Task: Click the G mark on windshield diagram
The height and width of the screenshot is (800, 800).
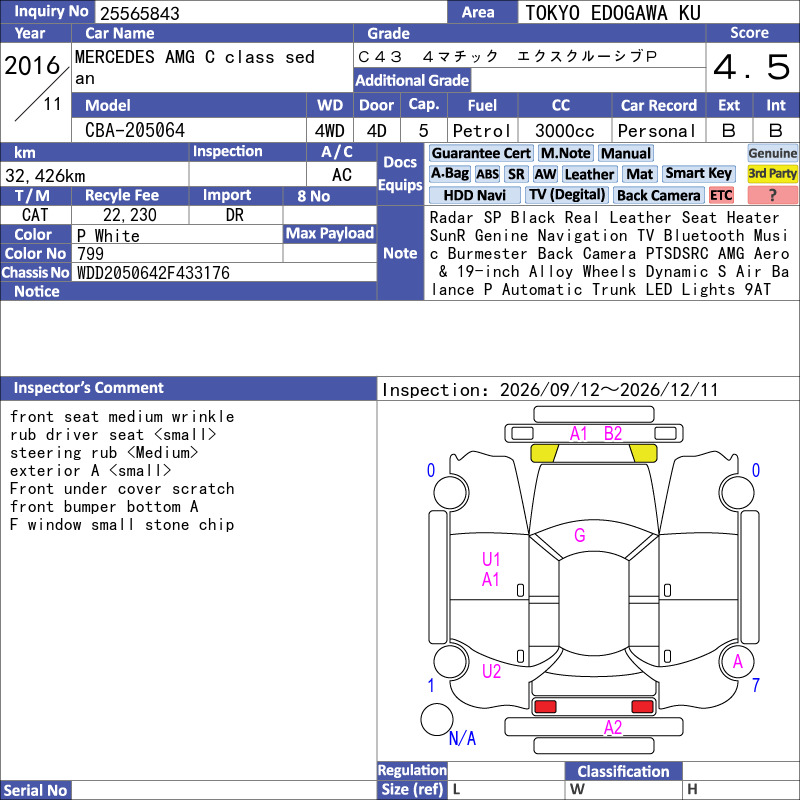Action: [580, 535]
